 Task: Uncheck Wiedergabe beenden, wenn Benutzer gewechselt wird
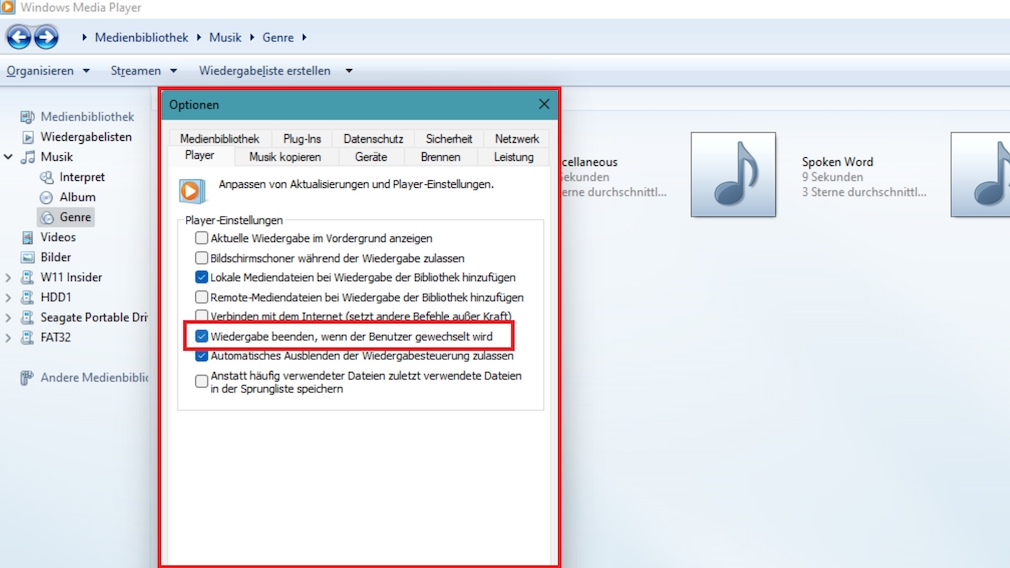[202, 337]
